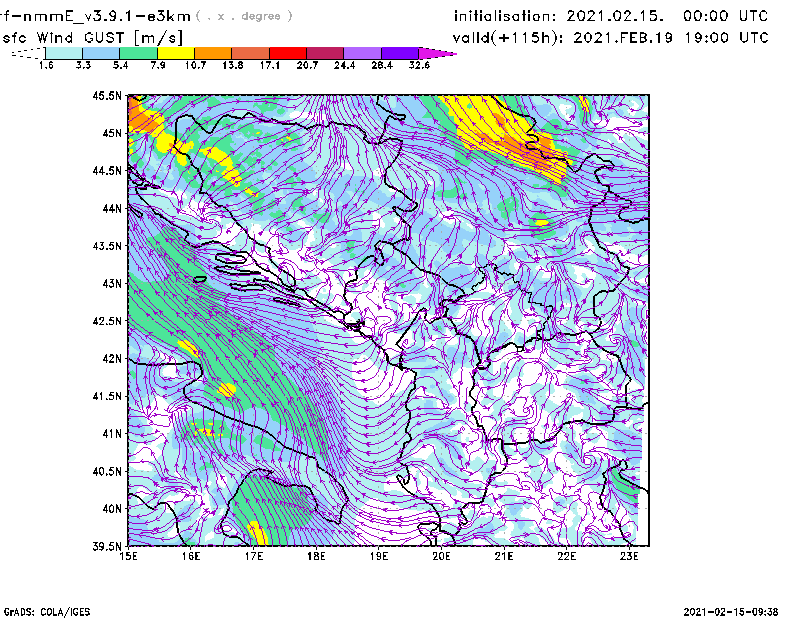Click the legend value 17.1
The image size is (800, 618).
click(270, 65)
